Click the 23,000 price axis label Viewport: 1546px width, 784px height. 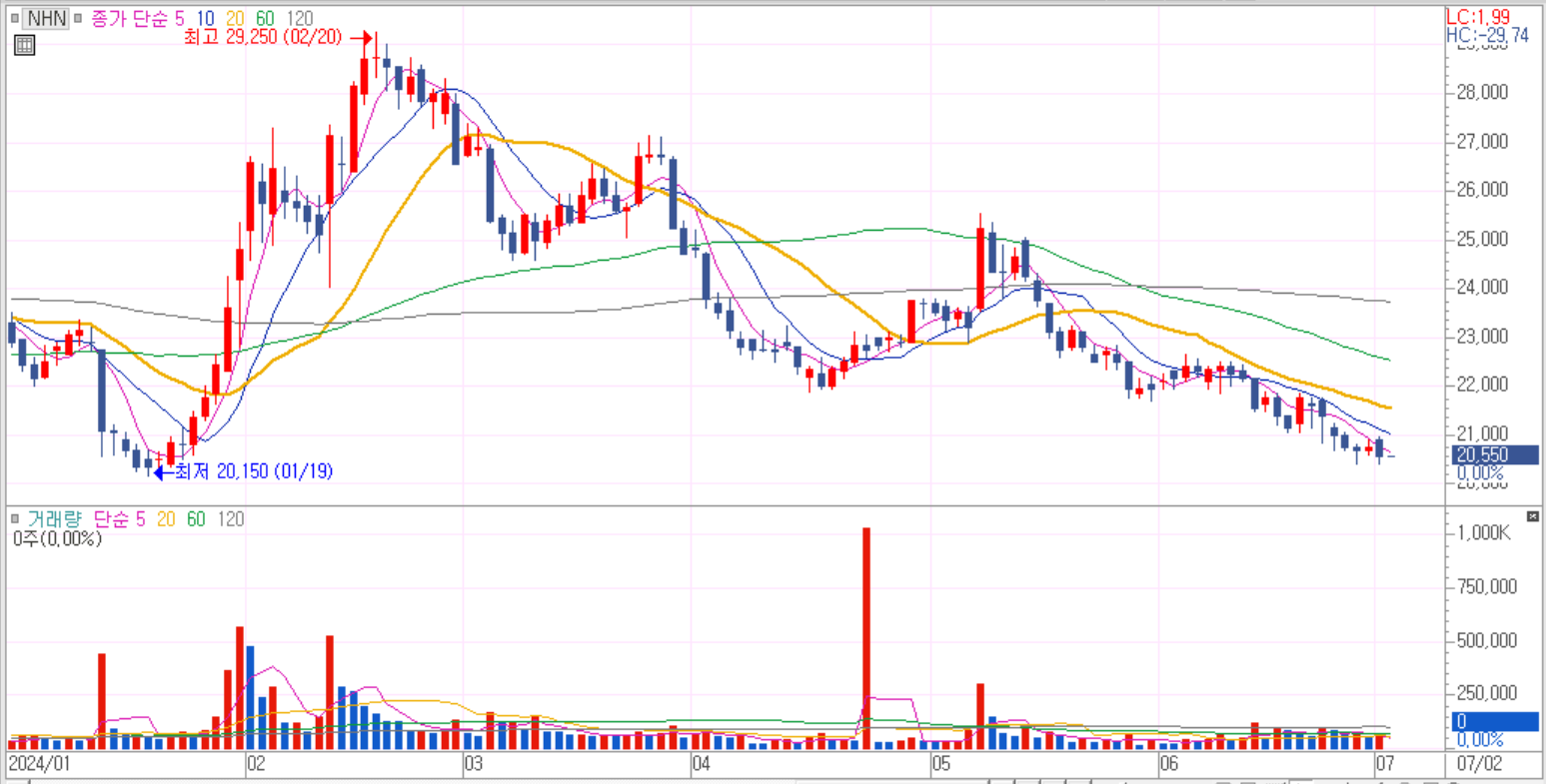click(x=1481, y=336)
